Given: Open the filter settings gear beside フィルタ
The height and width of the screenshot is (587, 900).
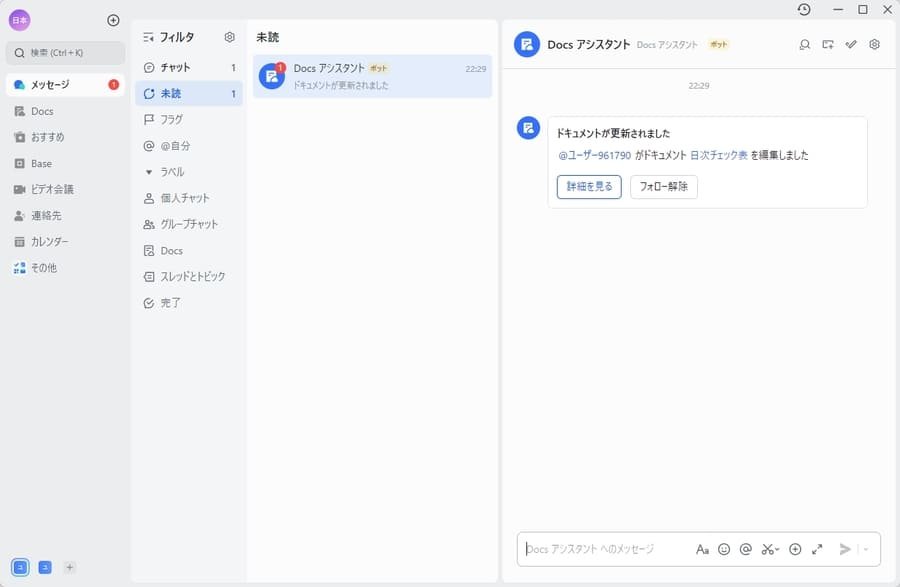Looking at the screenshot, I should [x=229, y=36].
